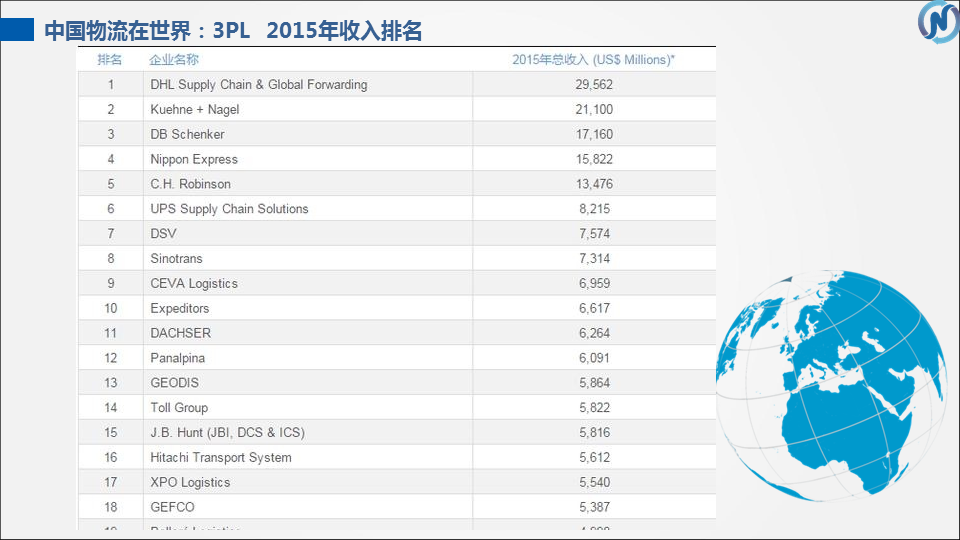Click revenue value '7,314'
Screen dimensions: 960x540
pyautogui.click(x=594, y=258)
